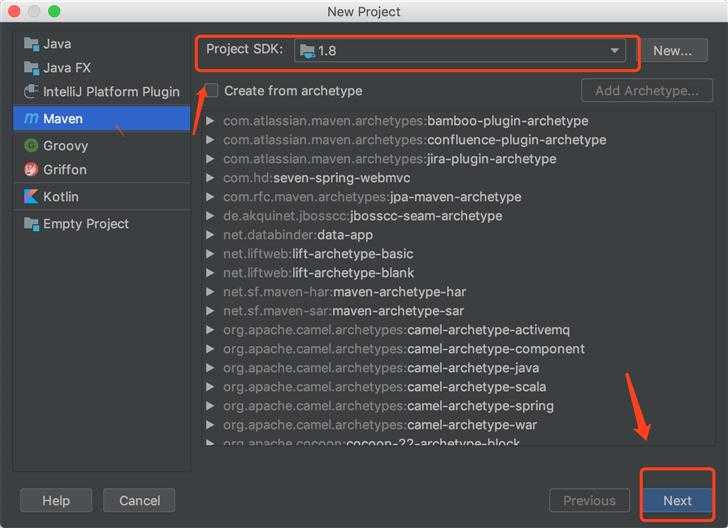The image size is (728, 528).
Task: Select camel-archetype-war text row
Action: click(x=380, y=425)
